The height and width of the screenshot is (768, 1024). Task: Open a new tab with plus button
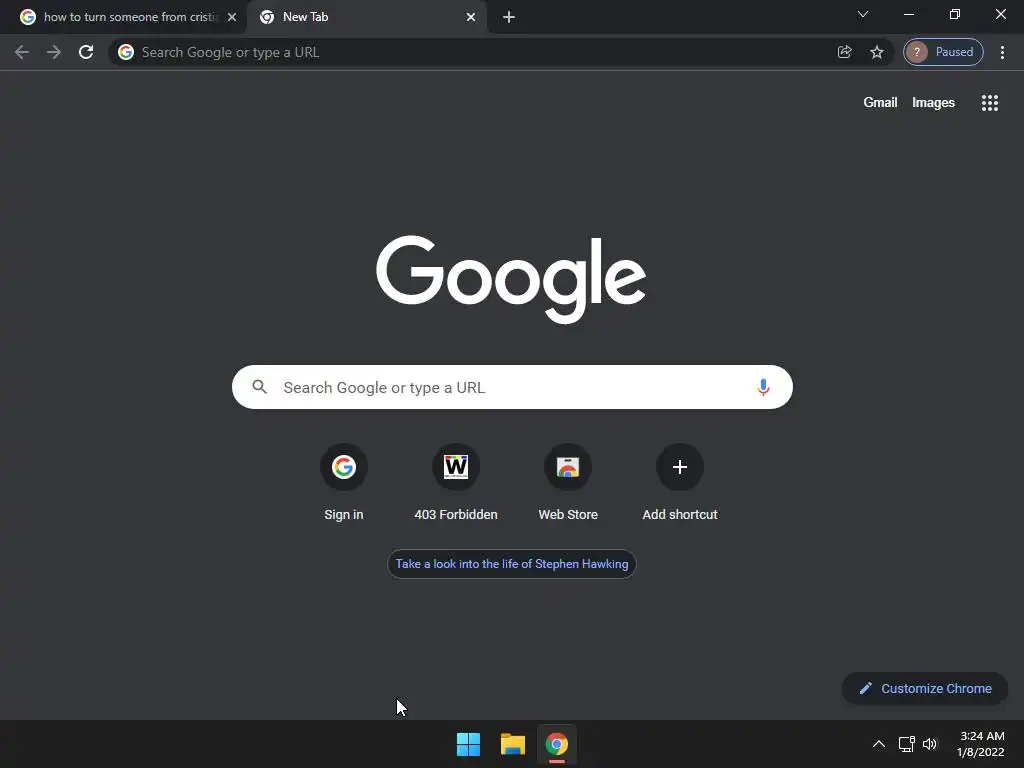(509, 17)
